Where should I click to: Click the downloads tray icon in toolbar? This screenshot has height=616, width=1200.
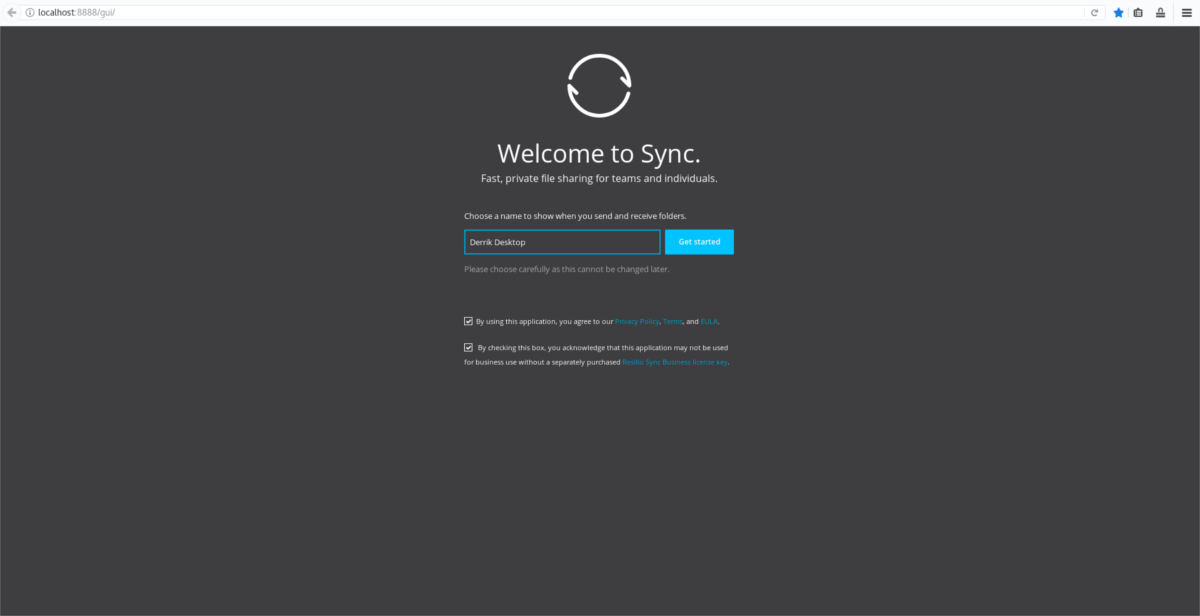1160,12
